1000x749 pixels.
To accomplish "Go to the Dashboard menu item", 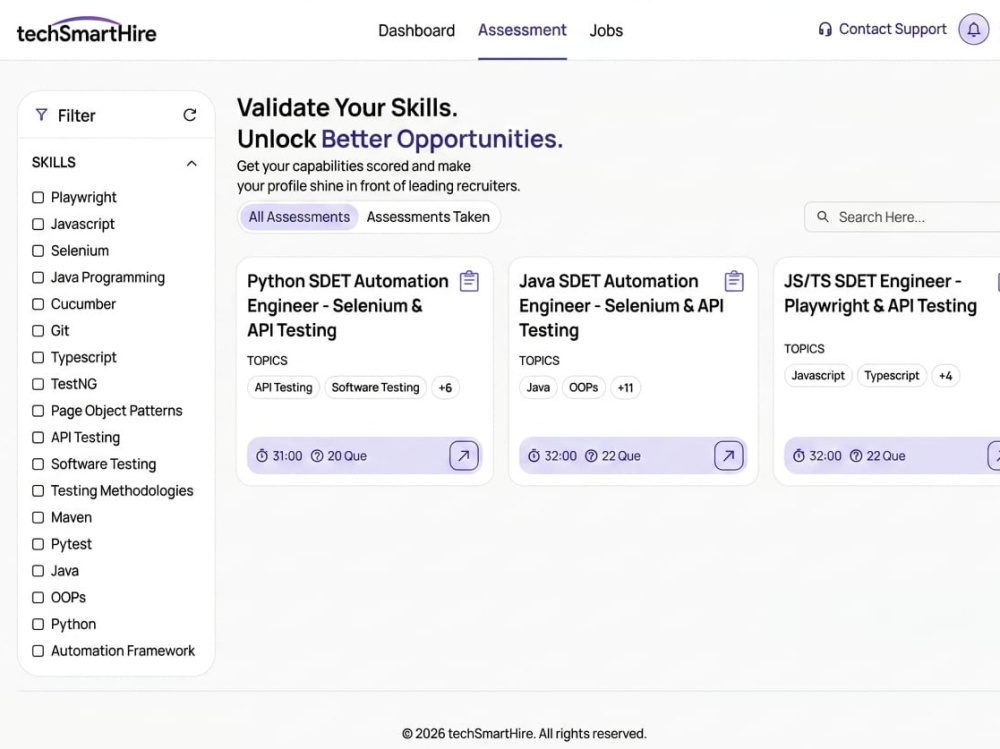I will (x=416, y=31).
